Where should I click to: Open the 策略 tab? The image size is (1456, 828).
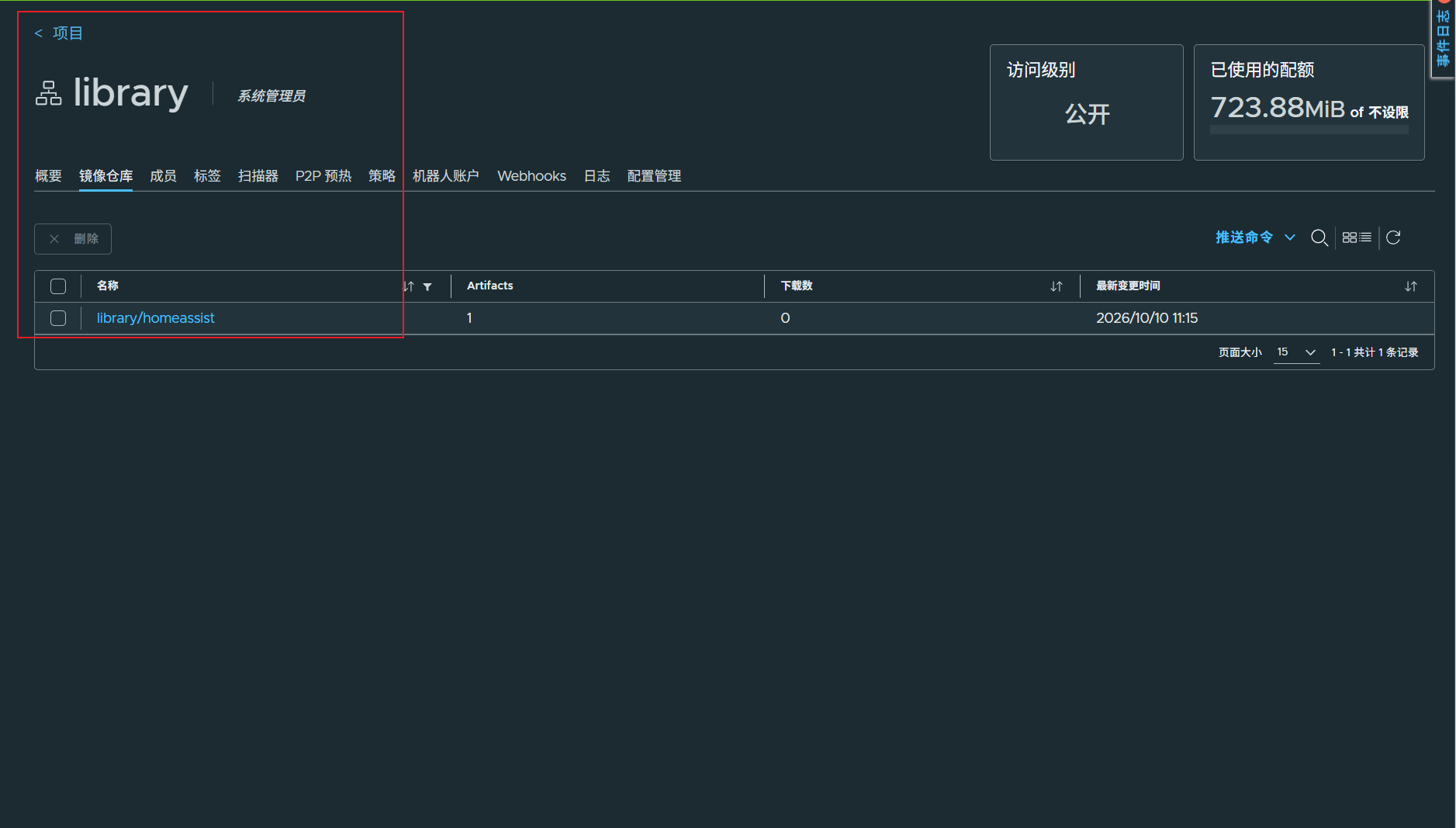[382, 176]
